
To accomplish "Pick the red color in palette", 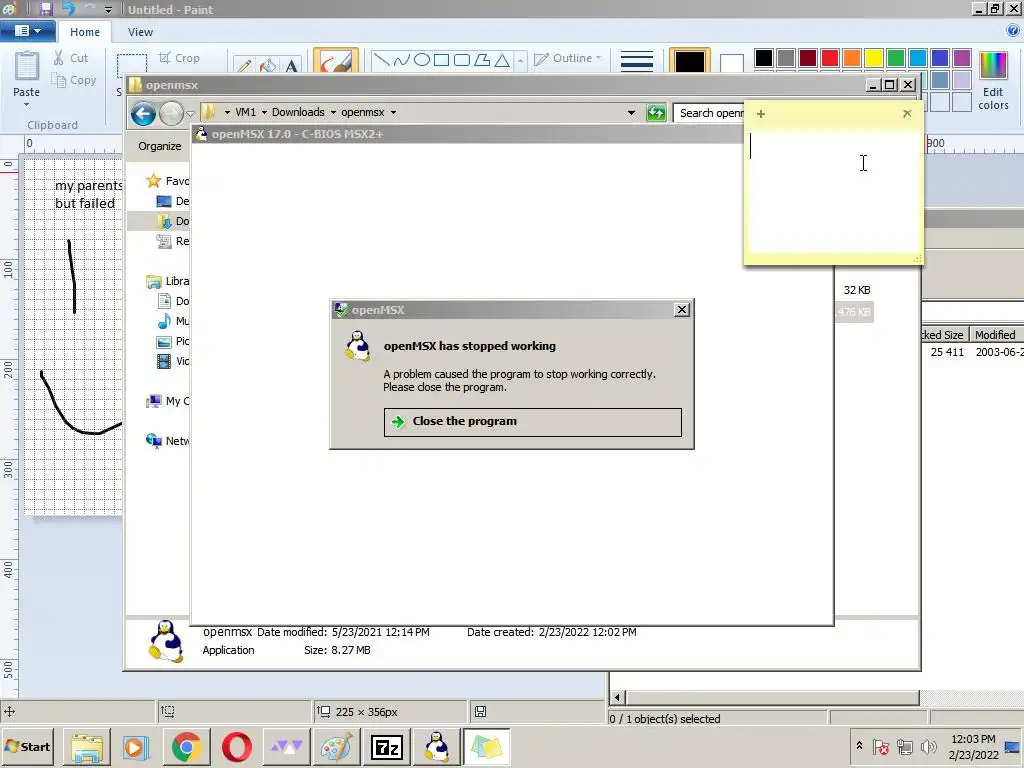I will [830, 58].
